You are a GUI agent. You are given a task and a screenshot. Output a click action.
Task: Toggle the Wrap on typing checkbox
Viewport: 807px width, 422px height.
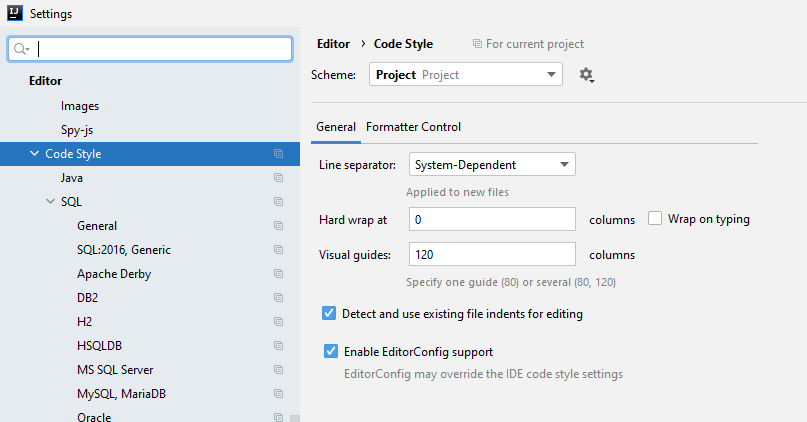coord(655,219)
